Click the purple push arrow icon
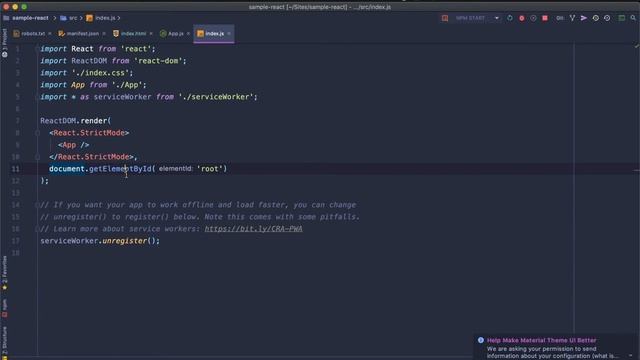This screenshot has width=640, height=360. click(584, 18)
